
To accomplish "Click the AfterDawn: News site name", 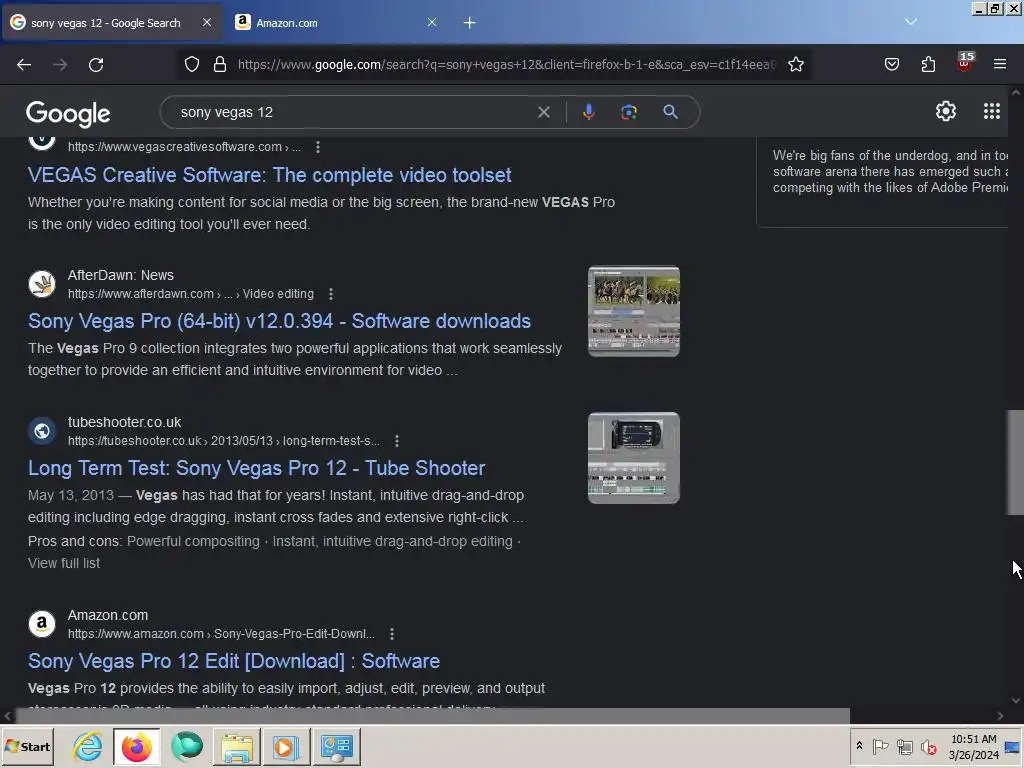I will 121,276.
